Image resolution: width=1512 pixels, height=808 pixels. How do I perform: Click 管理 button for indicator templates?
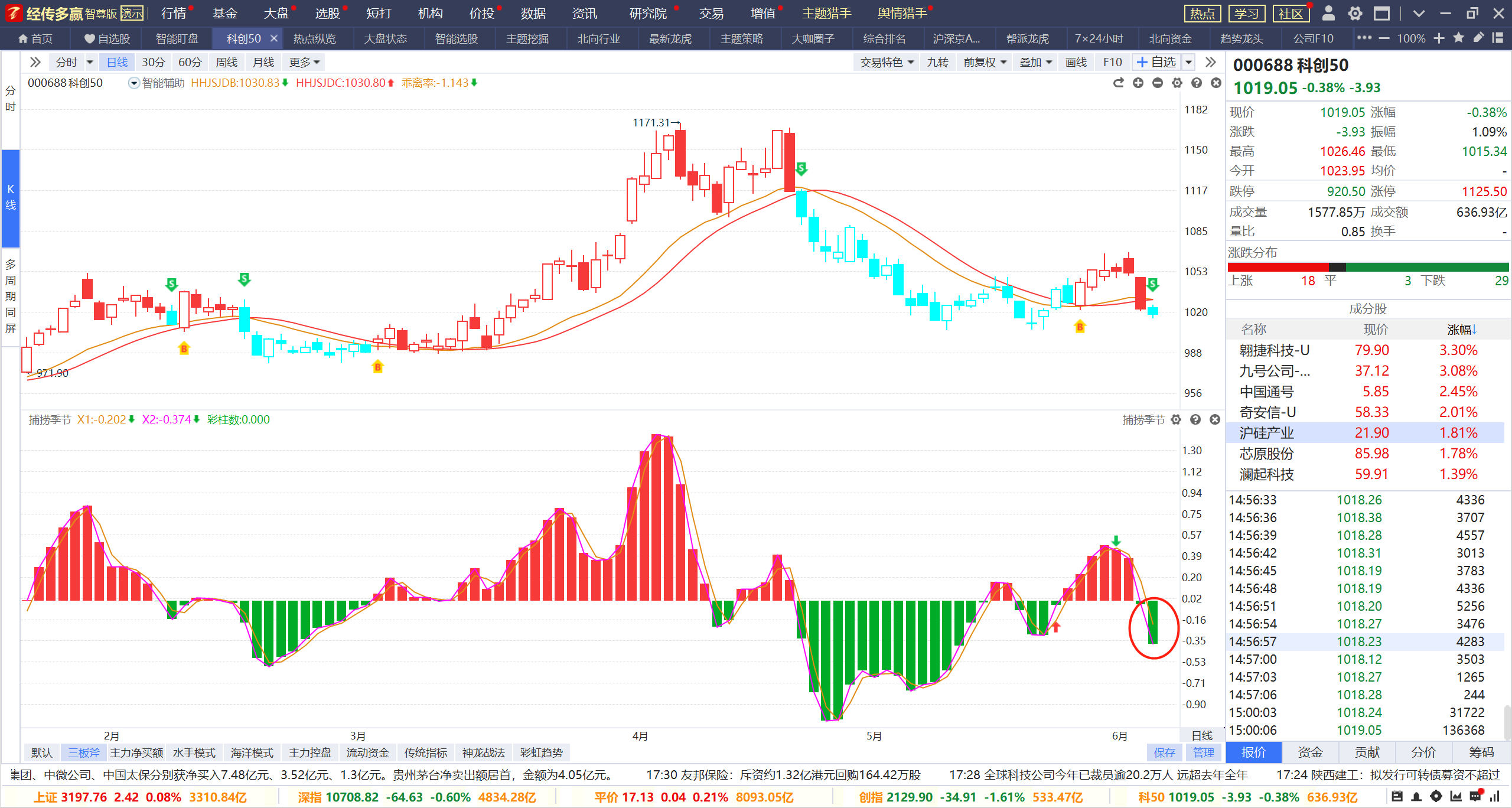click(x=1204, y=752)
